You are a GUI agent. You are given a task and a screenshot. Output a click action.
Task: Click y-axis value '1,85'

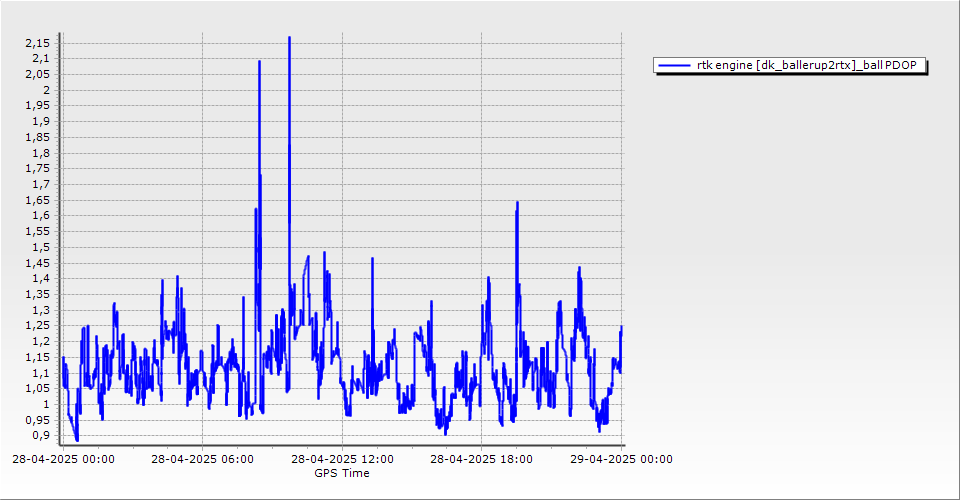37,137
